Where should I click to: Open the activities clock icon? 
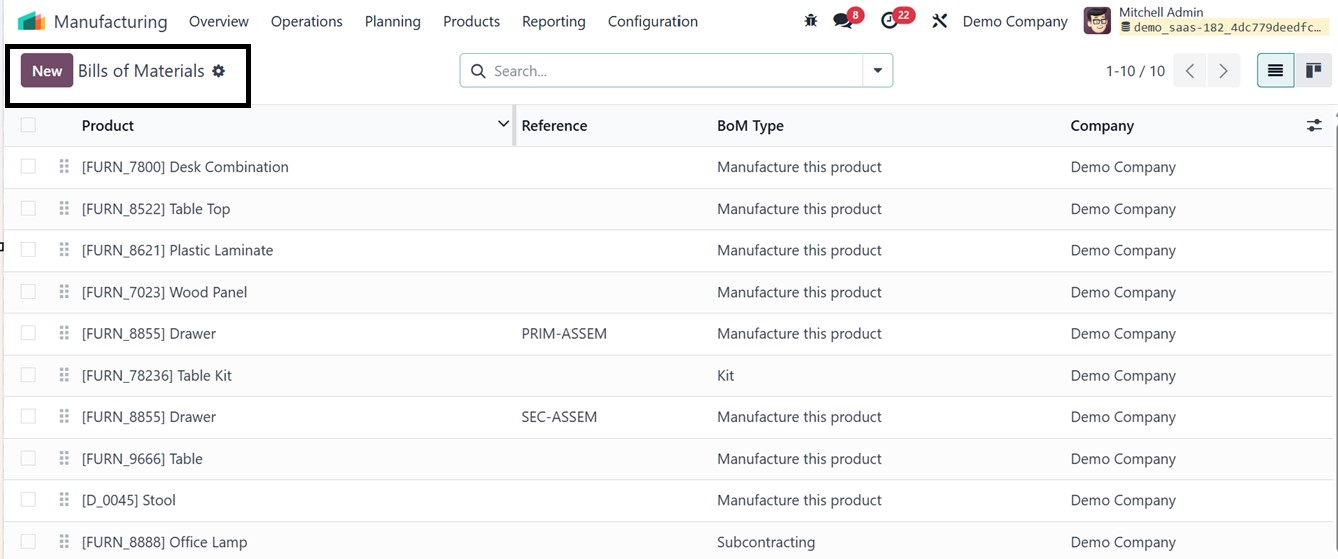[889, 21]
